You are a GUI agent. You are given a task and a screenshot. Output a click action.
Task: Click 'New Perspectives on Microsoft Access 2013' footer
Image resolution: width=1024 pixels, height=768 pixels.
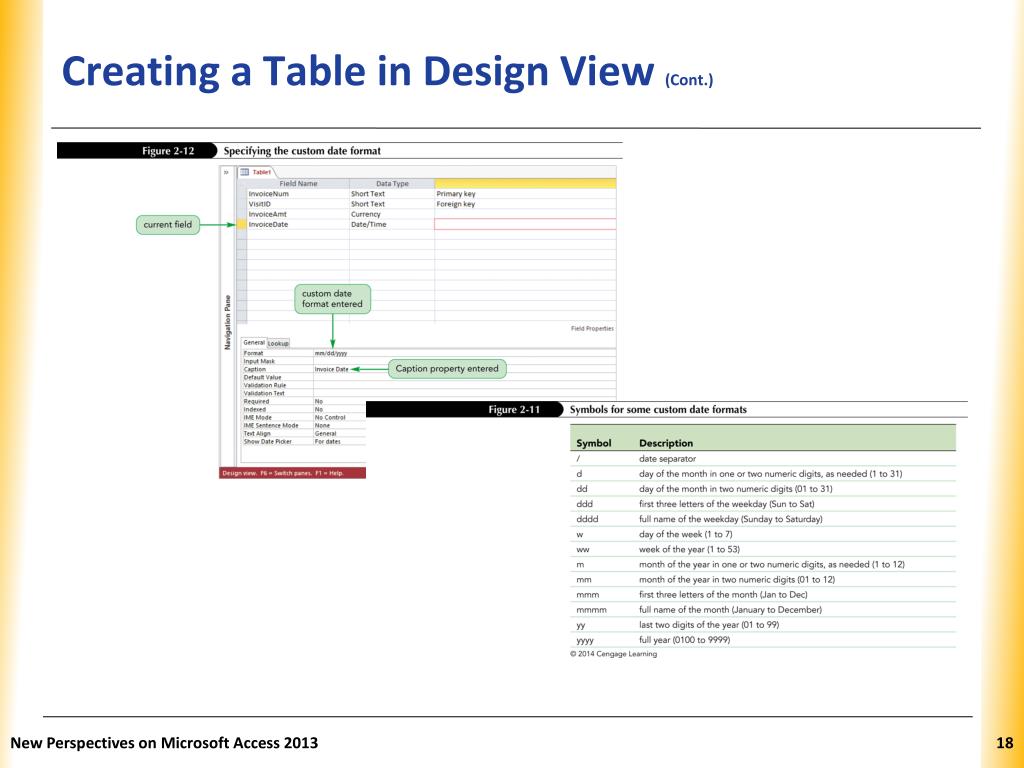click(x=164, y=743)
